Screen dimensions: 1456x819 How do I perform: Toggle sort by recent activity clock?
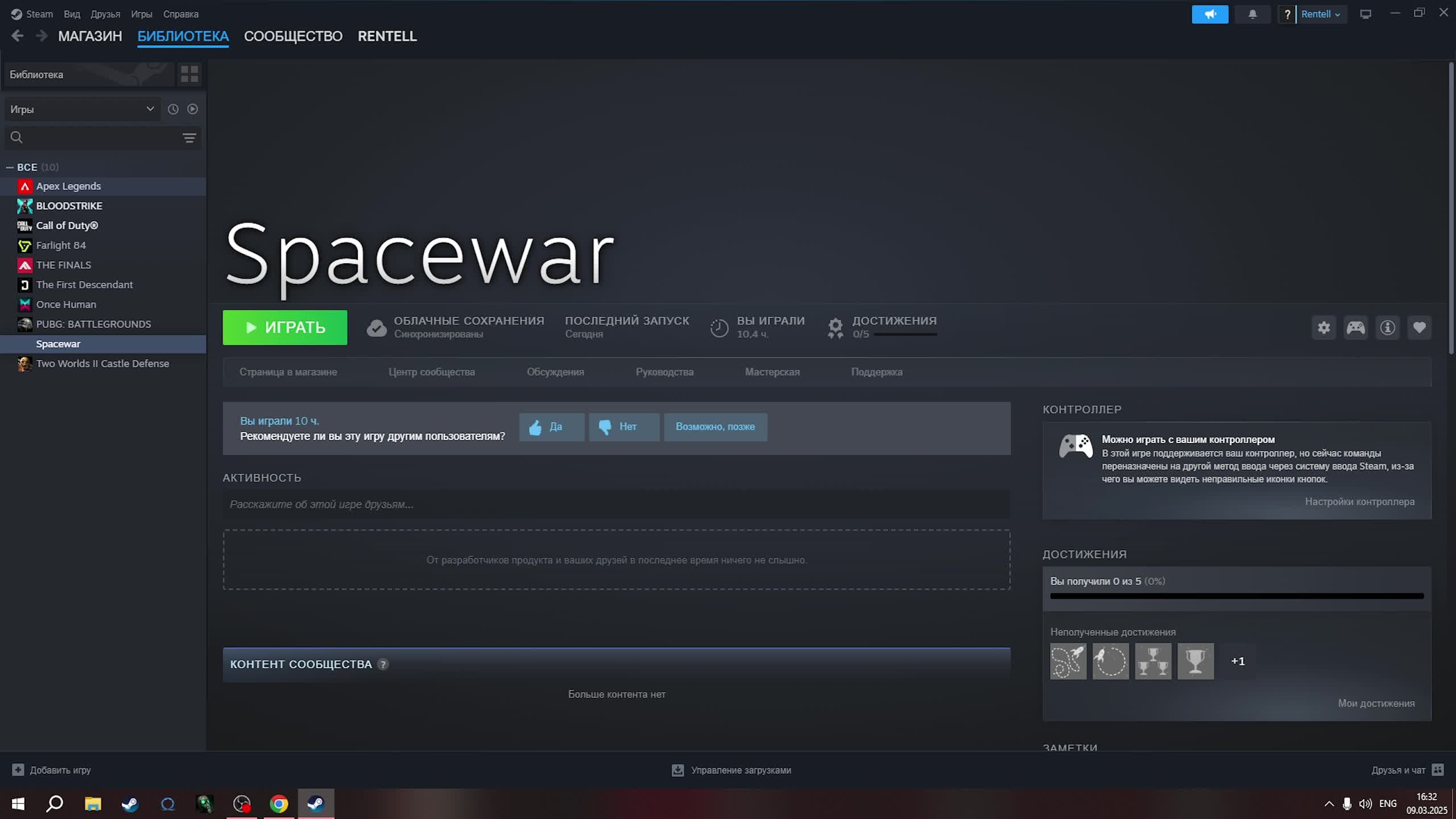click(x=173, y=109)
